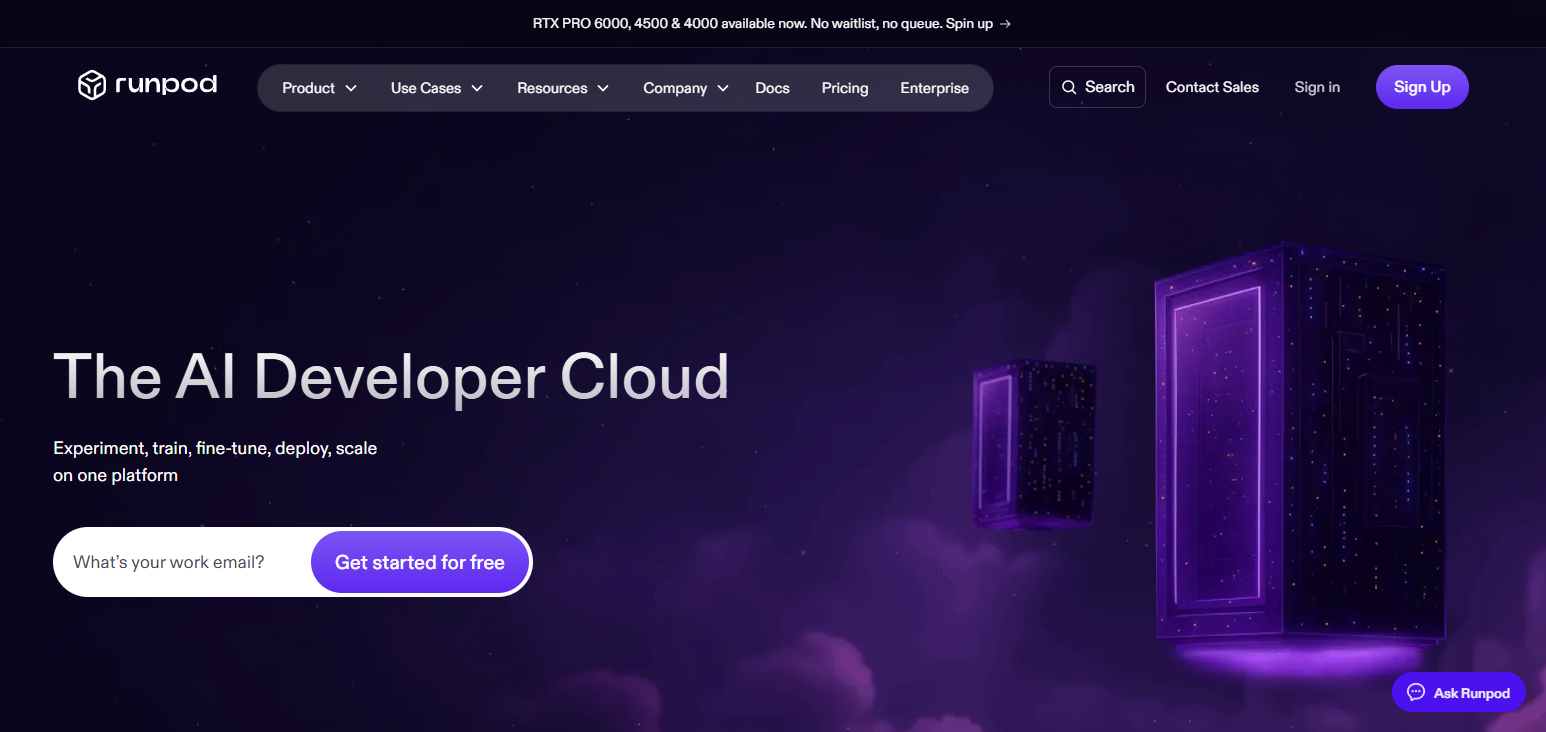
Task: Open the Docs menu item
Action: 772,88
